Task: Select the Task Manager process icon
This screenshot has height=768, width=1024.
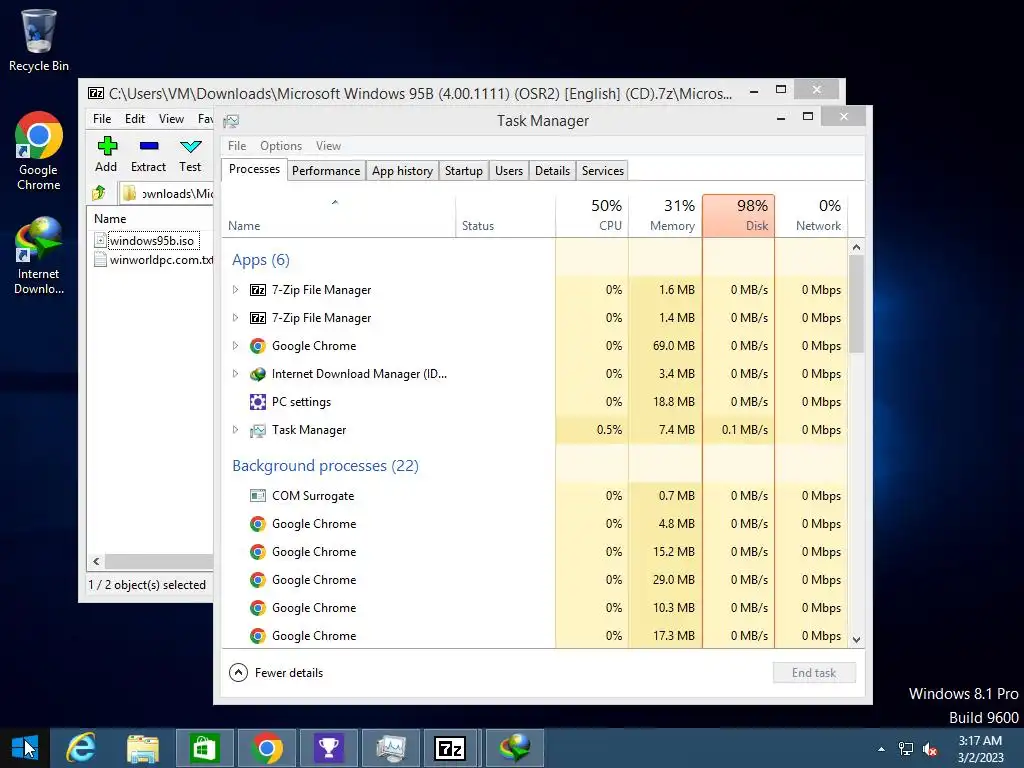Action: click(258, 430)
